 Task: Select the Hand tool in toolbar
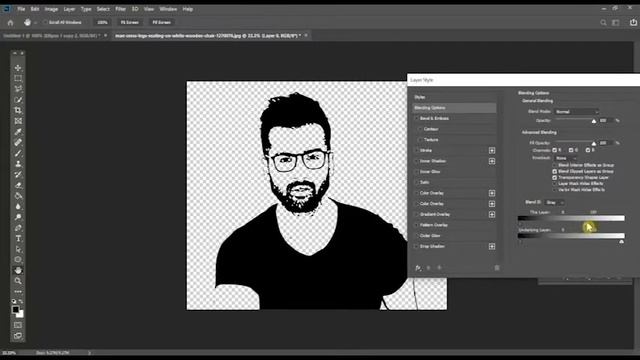point(18,270)
